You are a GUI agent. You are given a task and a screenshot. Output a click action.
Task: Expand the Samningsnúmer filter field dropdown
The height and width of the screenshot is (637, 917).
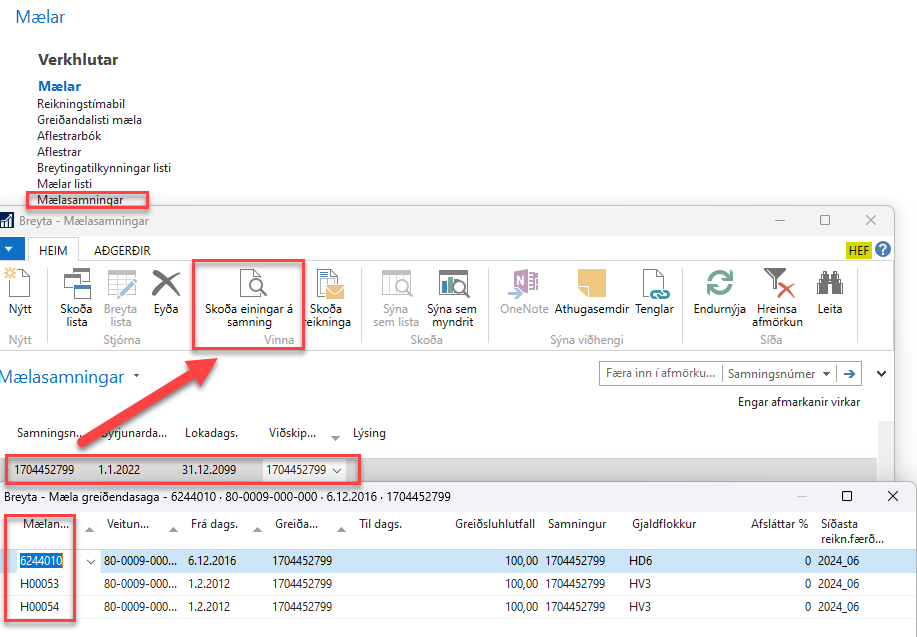point(825,374)
